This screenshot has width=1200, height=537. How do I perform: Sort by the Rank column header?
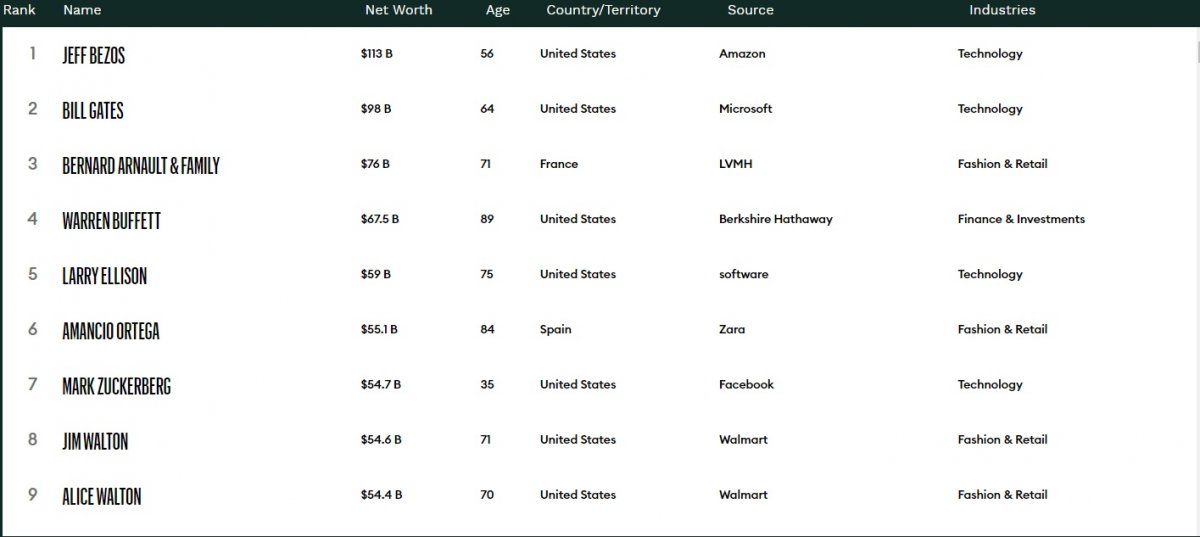click(x=20, y=10)
